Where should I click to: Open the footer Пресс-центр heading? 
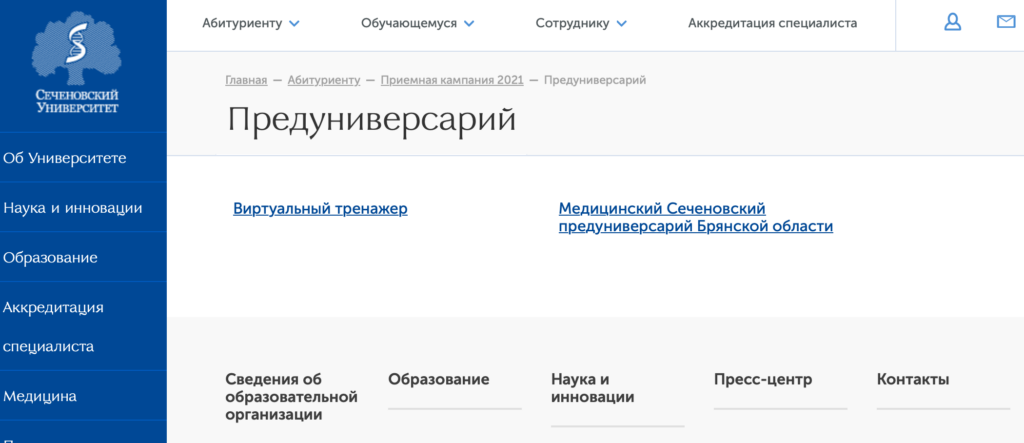pyautogui.click(x=763, y=380)
